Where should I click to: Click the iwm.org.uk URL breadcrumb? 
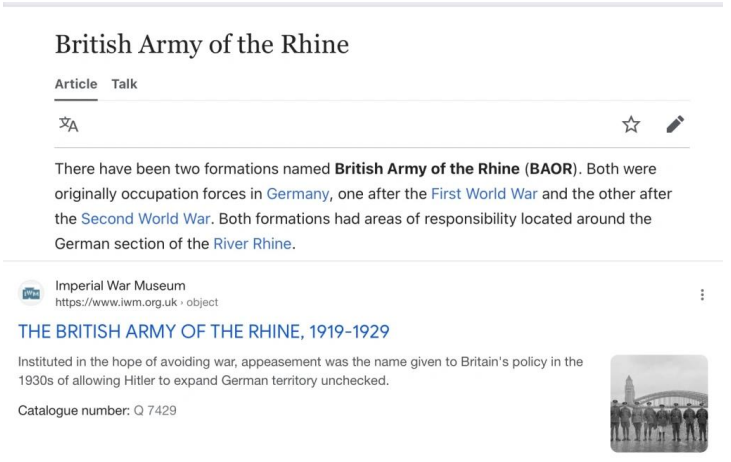click(x=115, y=302)
